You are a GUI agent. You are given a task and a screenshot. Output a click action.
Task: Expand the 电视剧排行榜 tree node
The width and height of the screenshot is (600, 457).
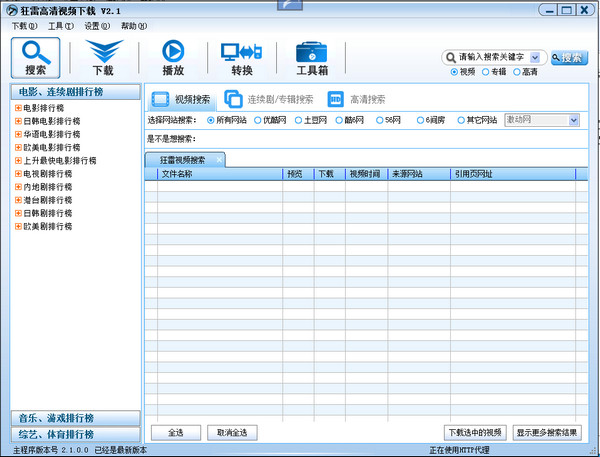18,174
